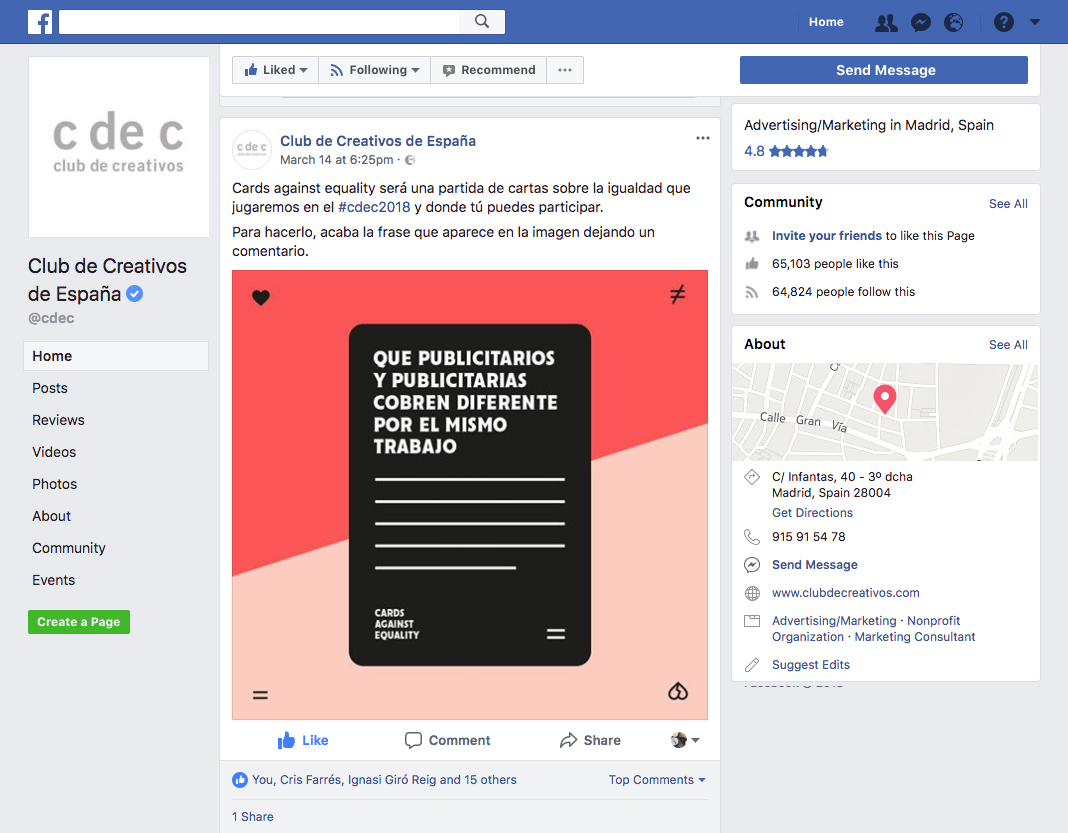Viewport: 1068px width, 833px height.
Task: Select Reviews in the page sidebar
Action: point(58,420)
